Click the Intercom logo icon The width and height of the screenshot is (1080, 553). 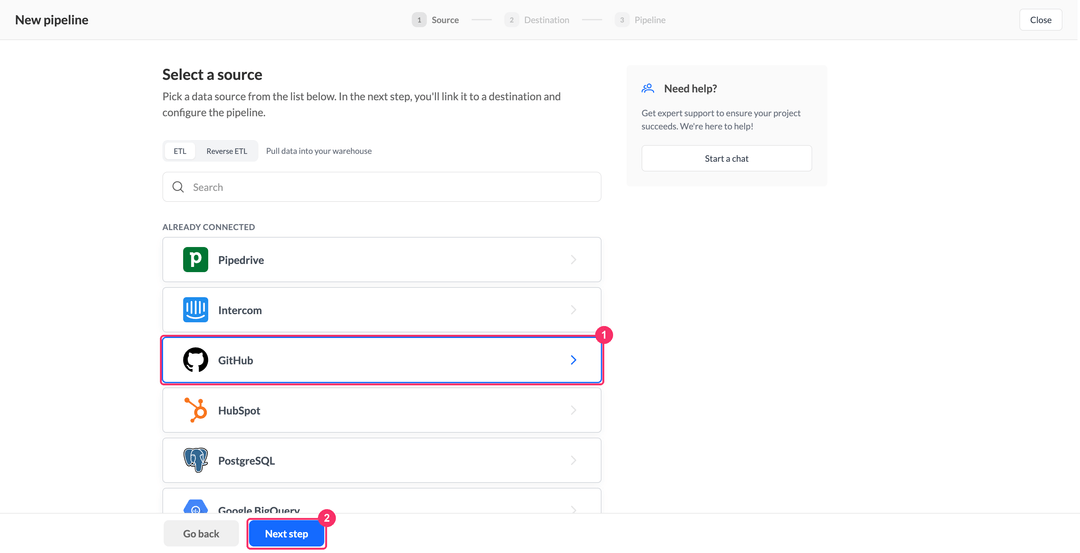[196, 310]
